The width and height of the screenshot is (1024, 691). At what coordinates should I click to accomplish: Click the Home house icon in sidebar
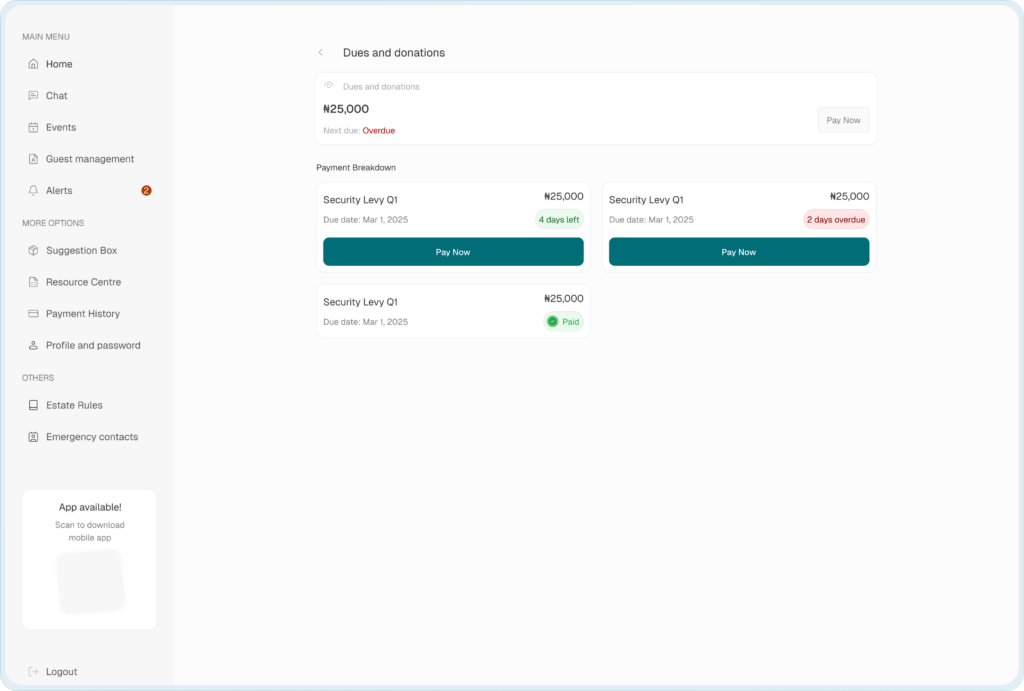[33, 64]
